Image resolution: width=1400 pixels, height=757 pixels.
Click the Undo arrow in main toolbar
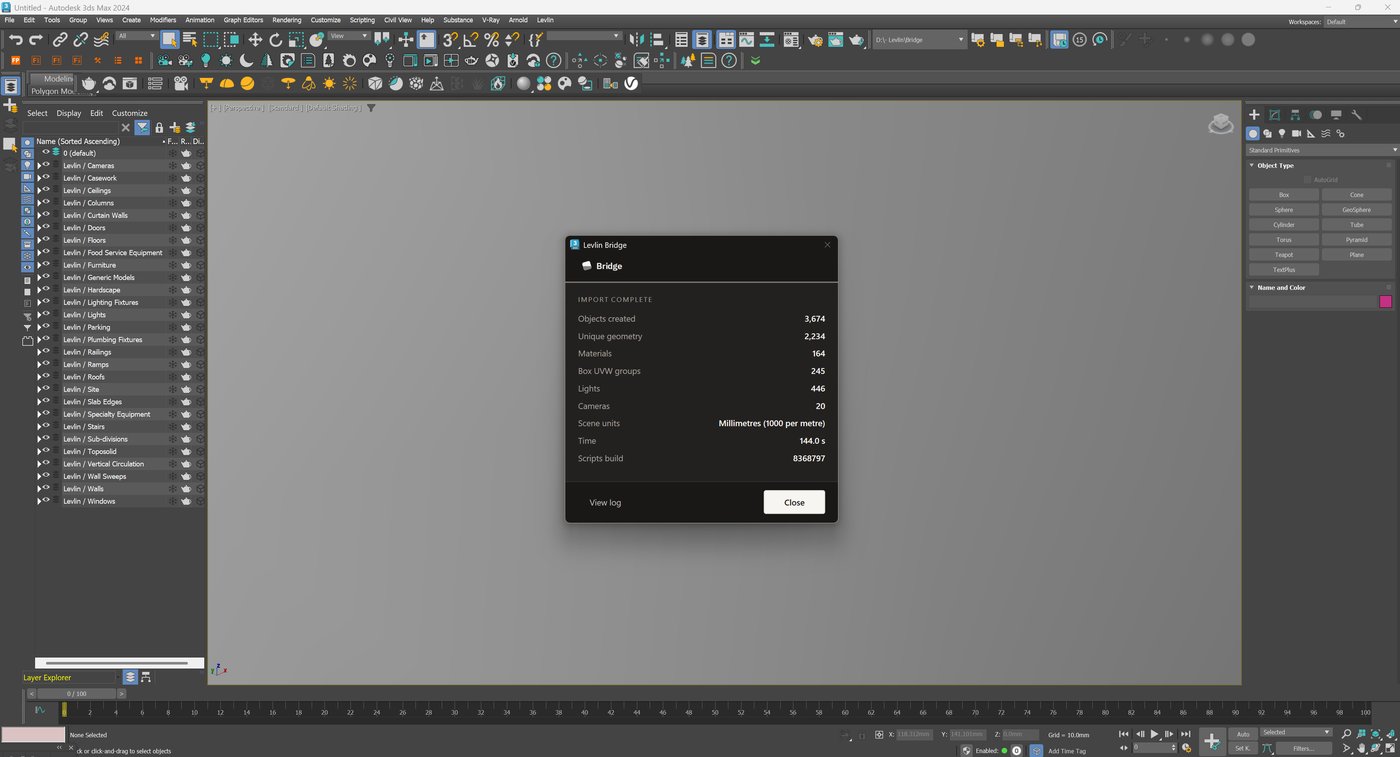pos(16,40)
